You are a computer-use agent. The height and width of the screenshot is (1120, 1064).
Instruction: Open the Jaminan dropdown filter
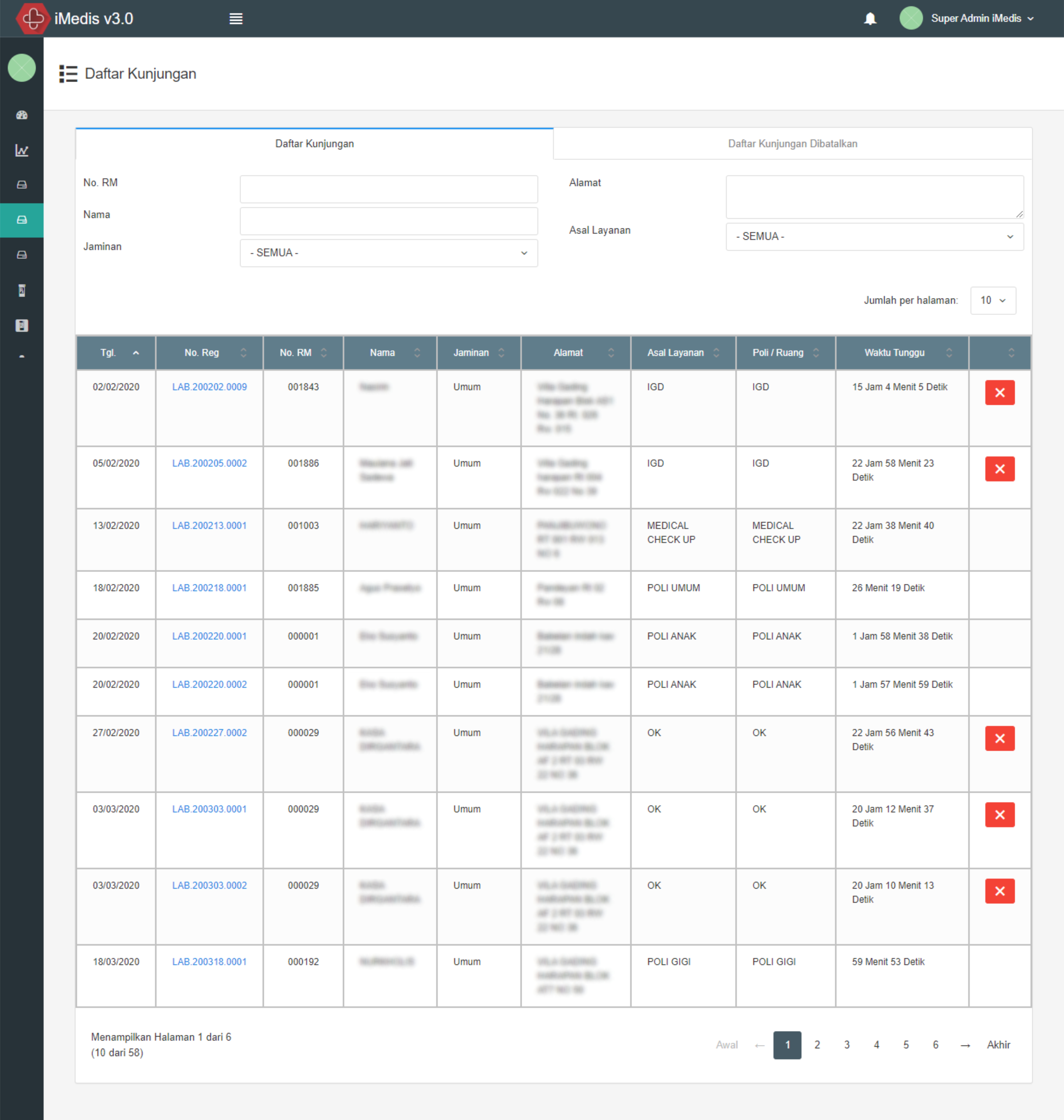388,253
